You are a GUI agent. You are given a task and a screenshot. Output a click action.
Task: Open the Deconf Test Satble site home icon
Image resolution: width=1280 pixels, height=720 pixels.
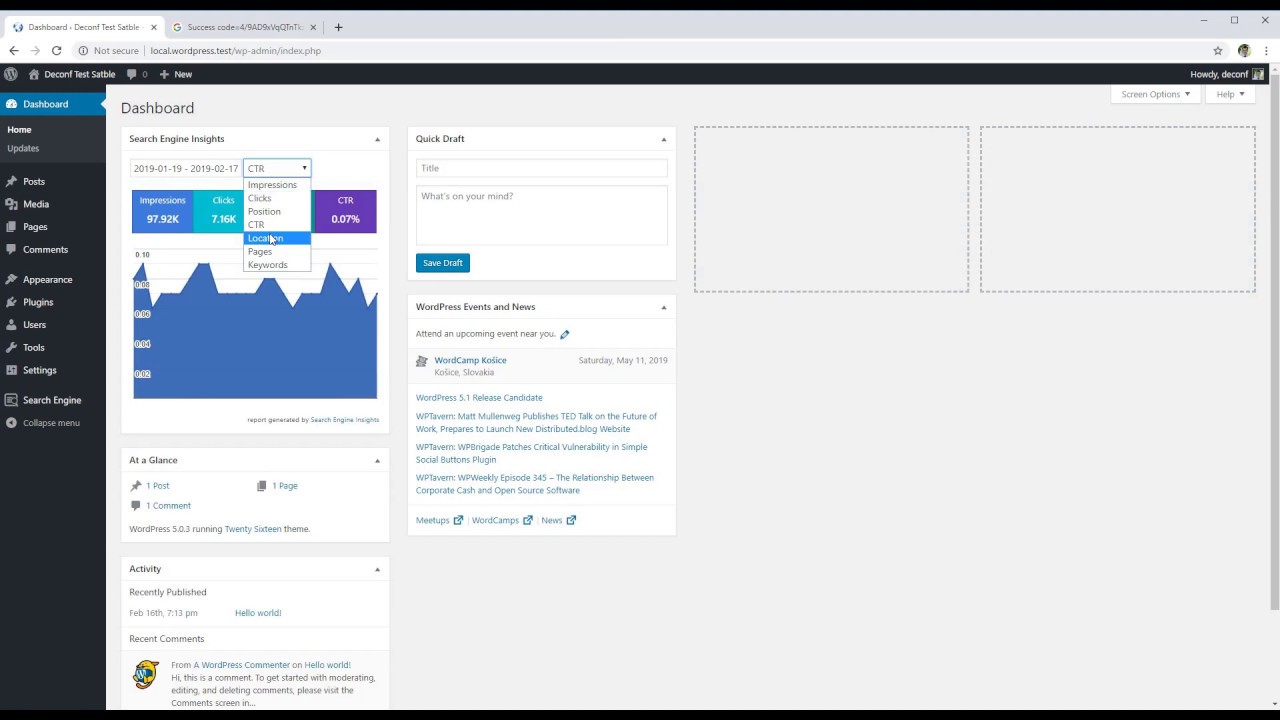pos(34,74)
